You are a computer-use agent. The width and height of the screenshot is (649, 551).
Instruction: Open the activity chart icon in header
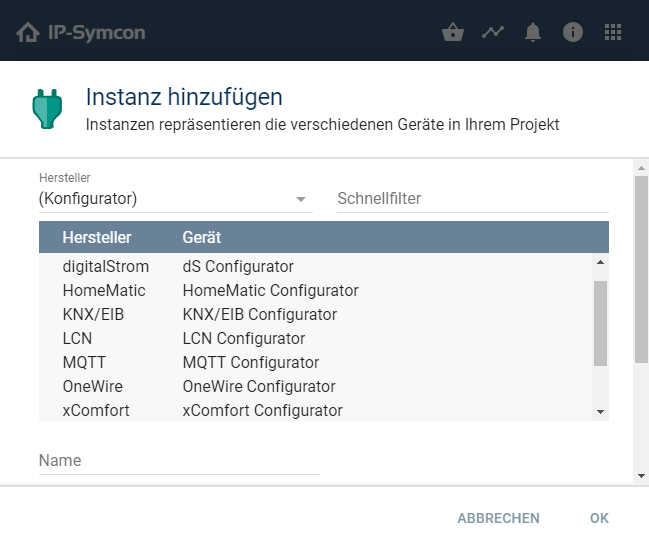(492, 32)
